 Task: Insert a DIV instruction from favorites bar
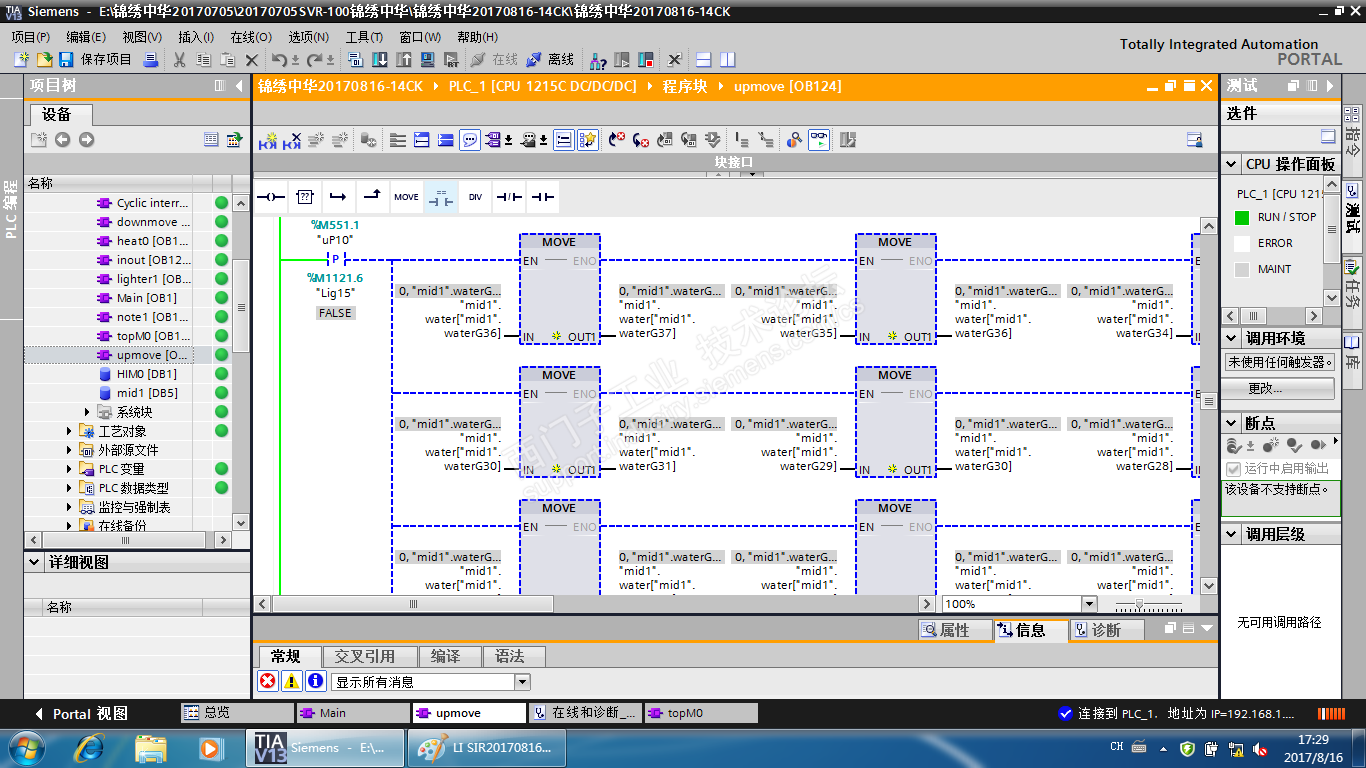click(x=475, y=197)
